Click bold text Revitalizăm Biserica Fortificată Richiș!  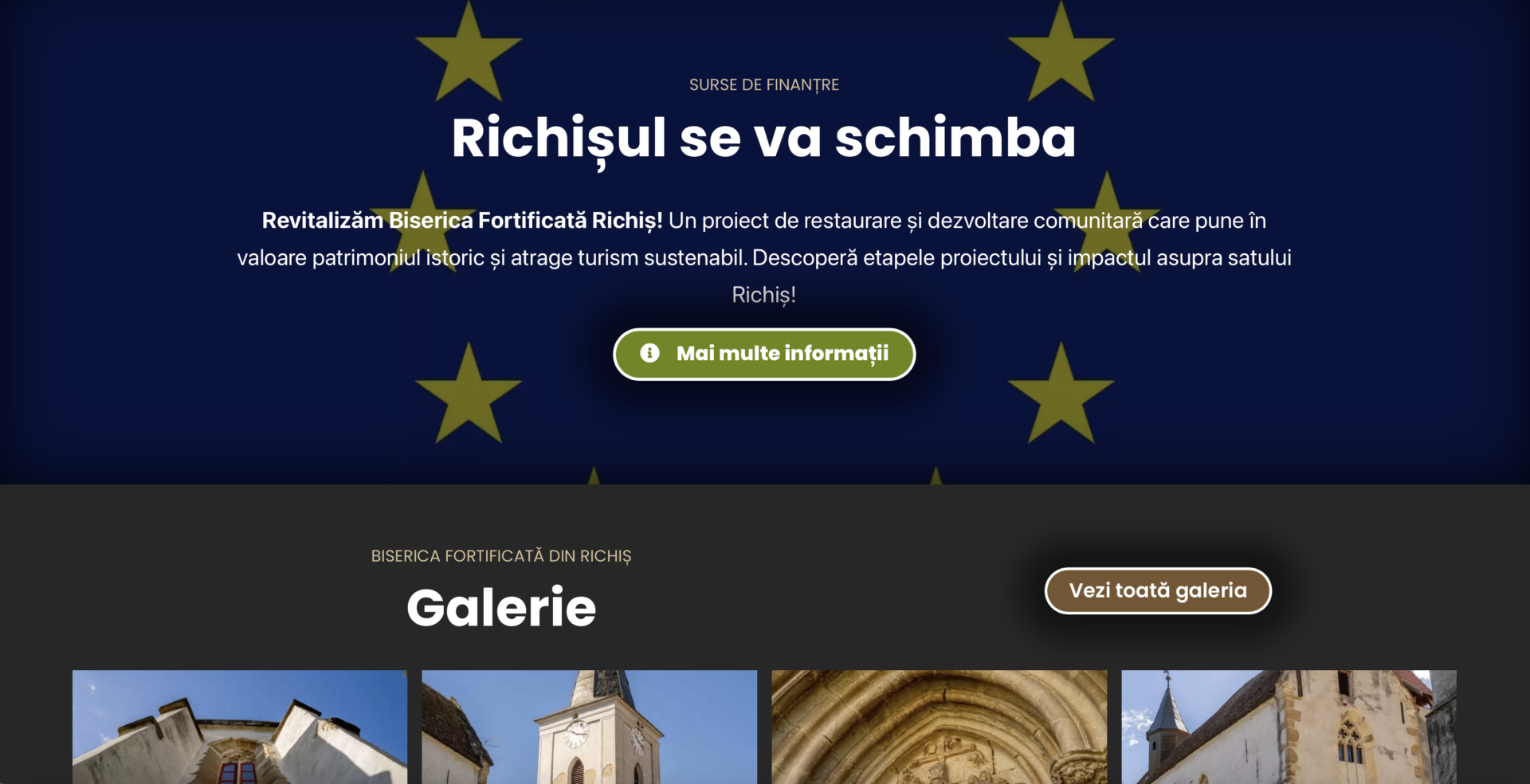462,221
